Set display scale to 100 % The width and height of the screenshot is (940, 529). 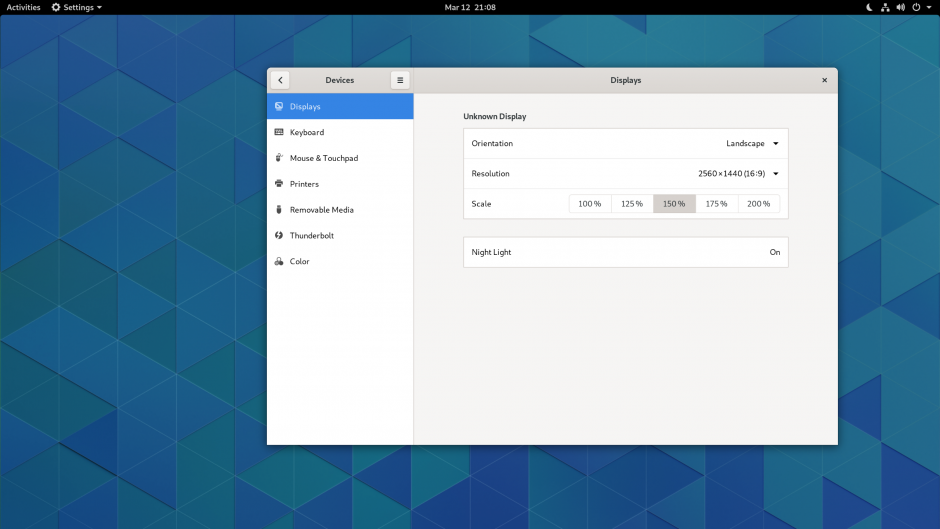tap(590, 204)
